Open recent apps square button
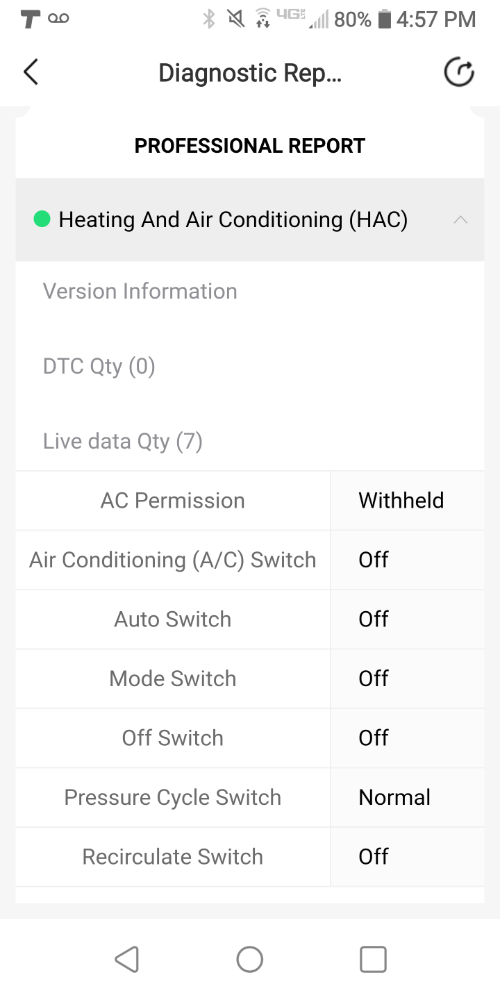500x1000 pixels. [373, 959]
